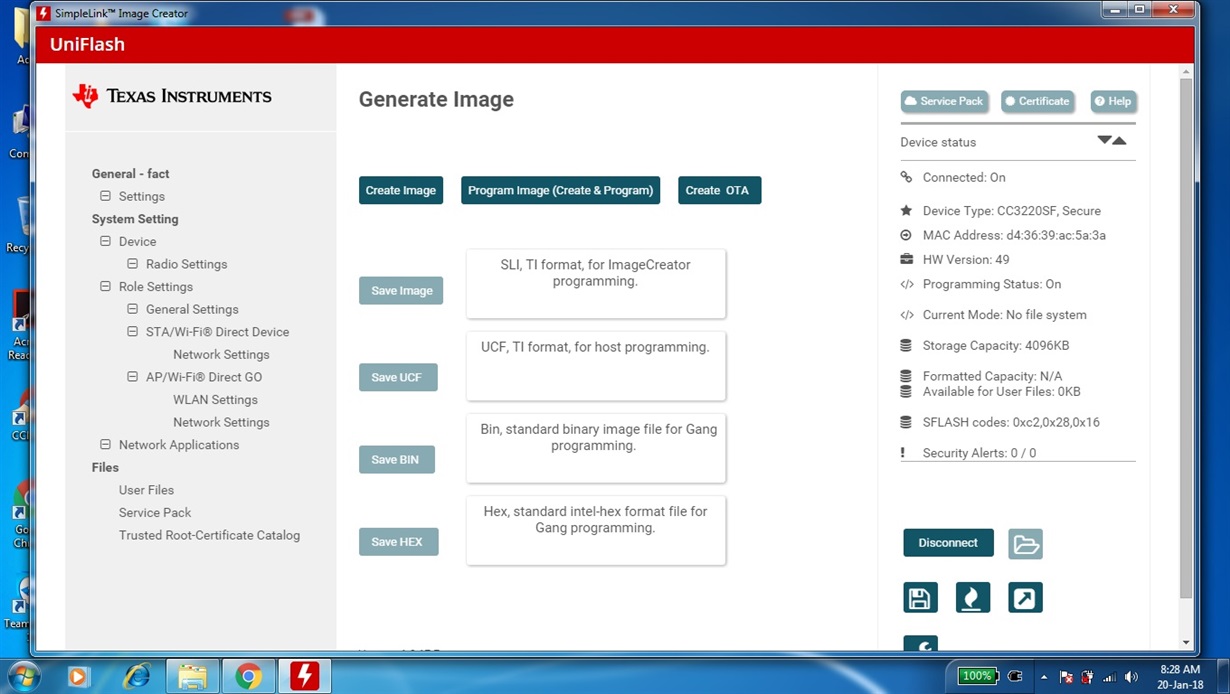This screenshot has height=694, width=1230.
Task: Click the scrollbar down arrow
Action: [x=1186, y=642]
